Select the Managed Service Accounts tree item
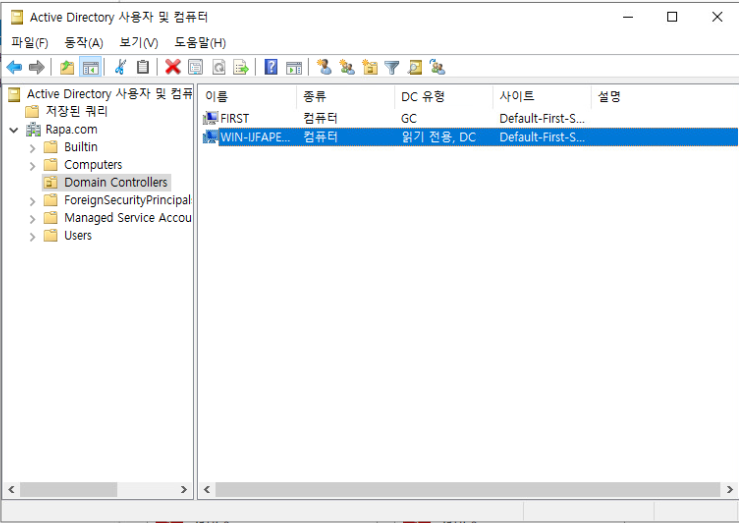Viewport: 739px width, 523px height. click(128, 218)
